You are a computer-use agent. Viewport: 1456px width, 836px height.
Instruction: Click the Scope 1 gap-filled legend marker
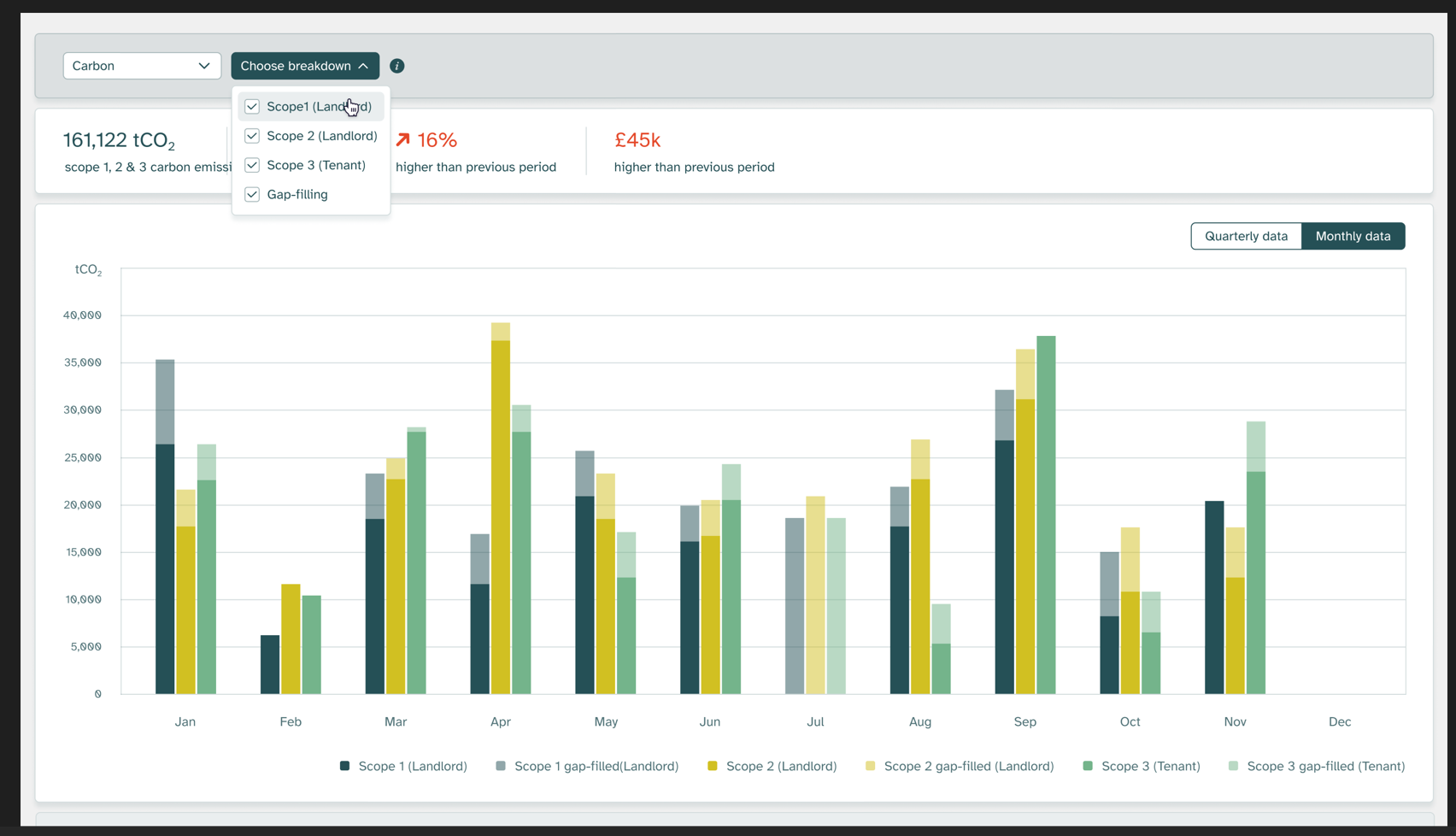[501, 766]
